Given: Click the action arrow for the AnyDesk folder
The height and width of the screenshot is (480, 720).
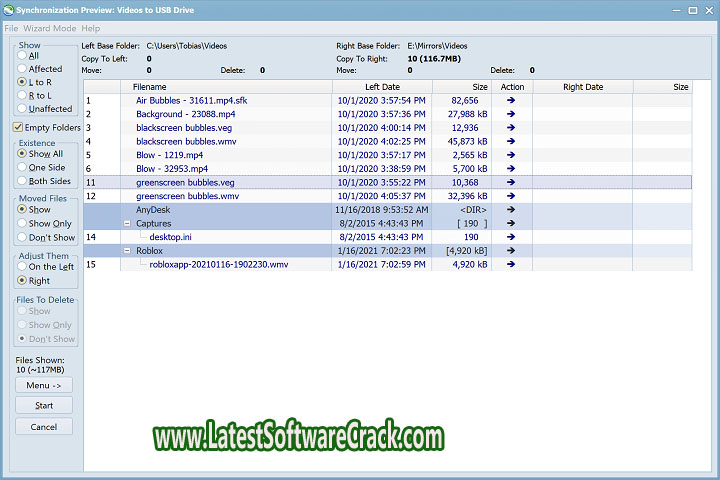Looking at the screenshot, I should coord(511,210).
